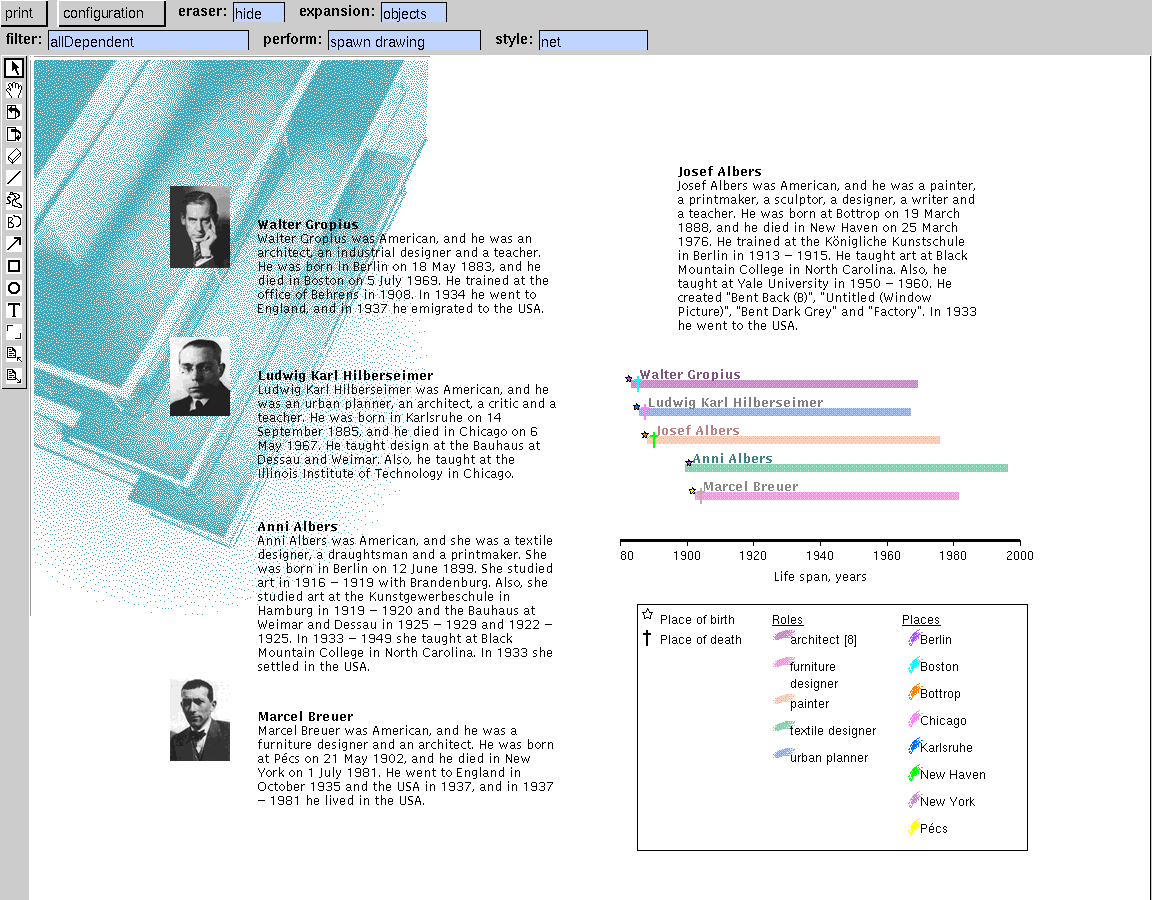1152x900 pixels.
Task: Click document with down-right arrow icon
Action: 14,376
